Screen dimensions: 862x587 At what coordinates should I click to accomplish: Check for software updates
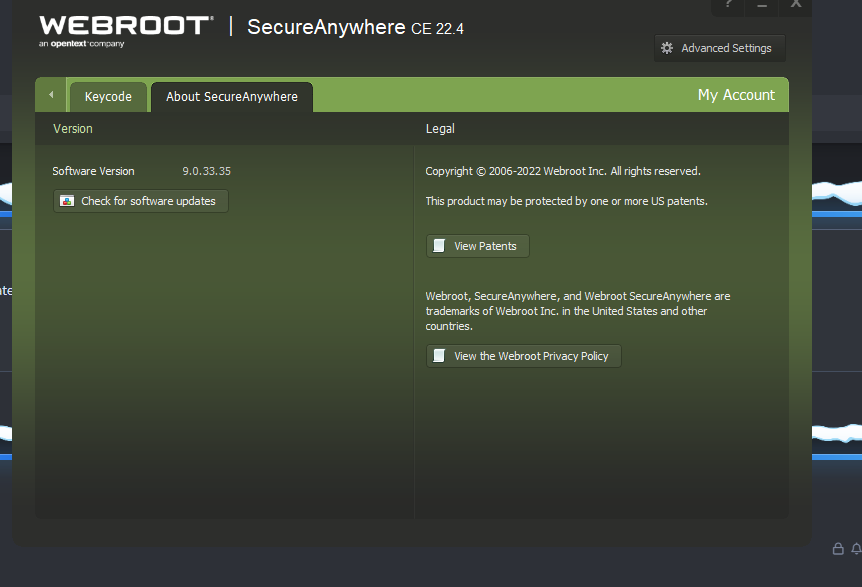pos(148,201)
